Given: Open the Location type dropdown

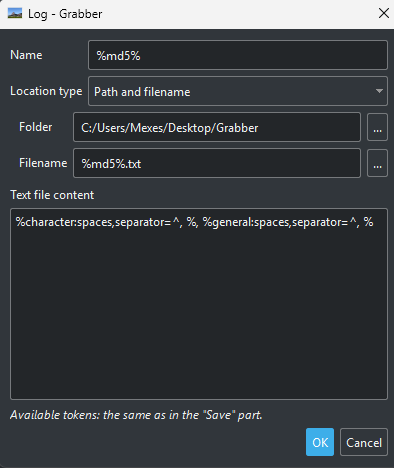Looking at the screenshot, I should 238,91.
